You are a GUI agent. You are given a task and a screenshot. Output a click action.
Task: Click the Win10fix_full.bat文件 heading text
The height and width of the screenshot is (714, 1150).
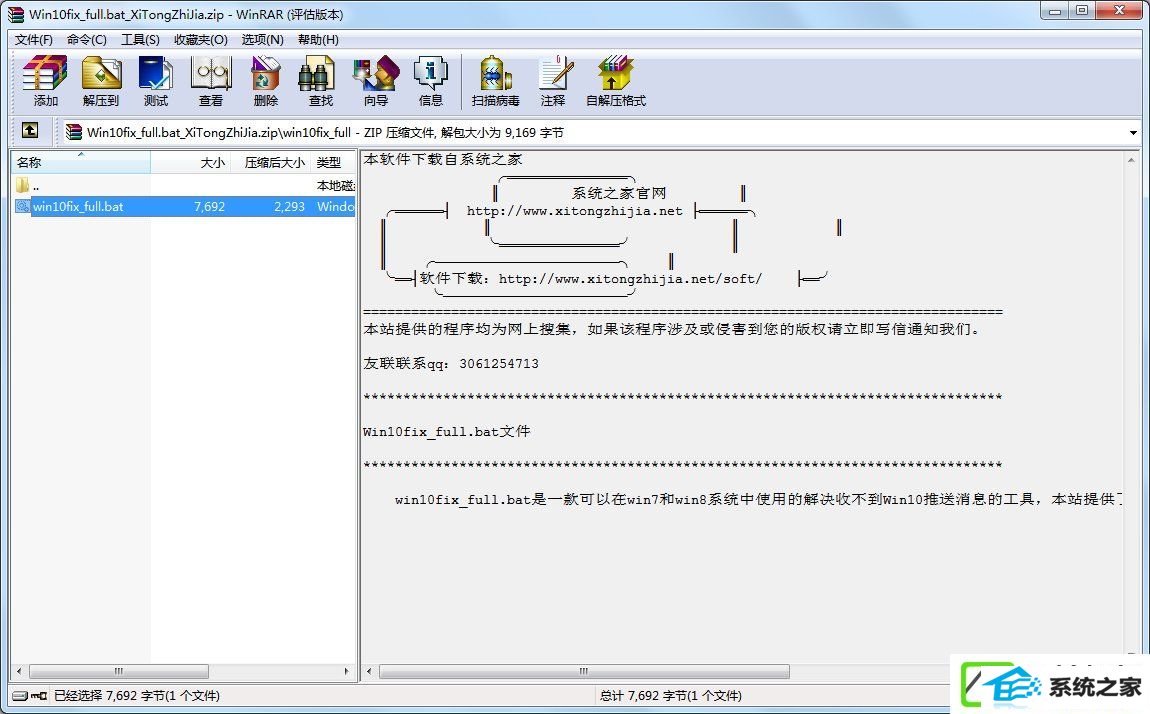pos(447,432)
